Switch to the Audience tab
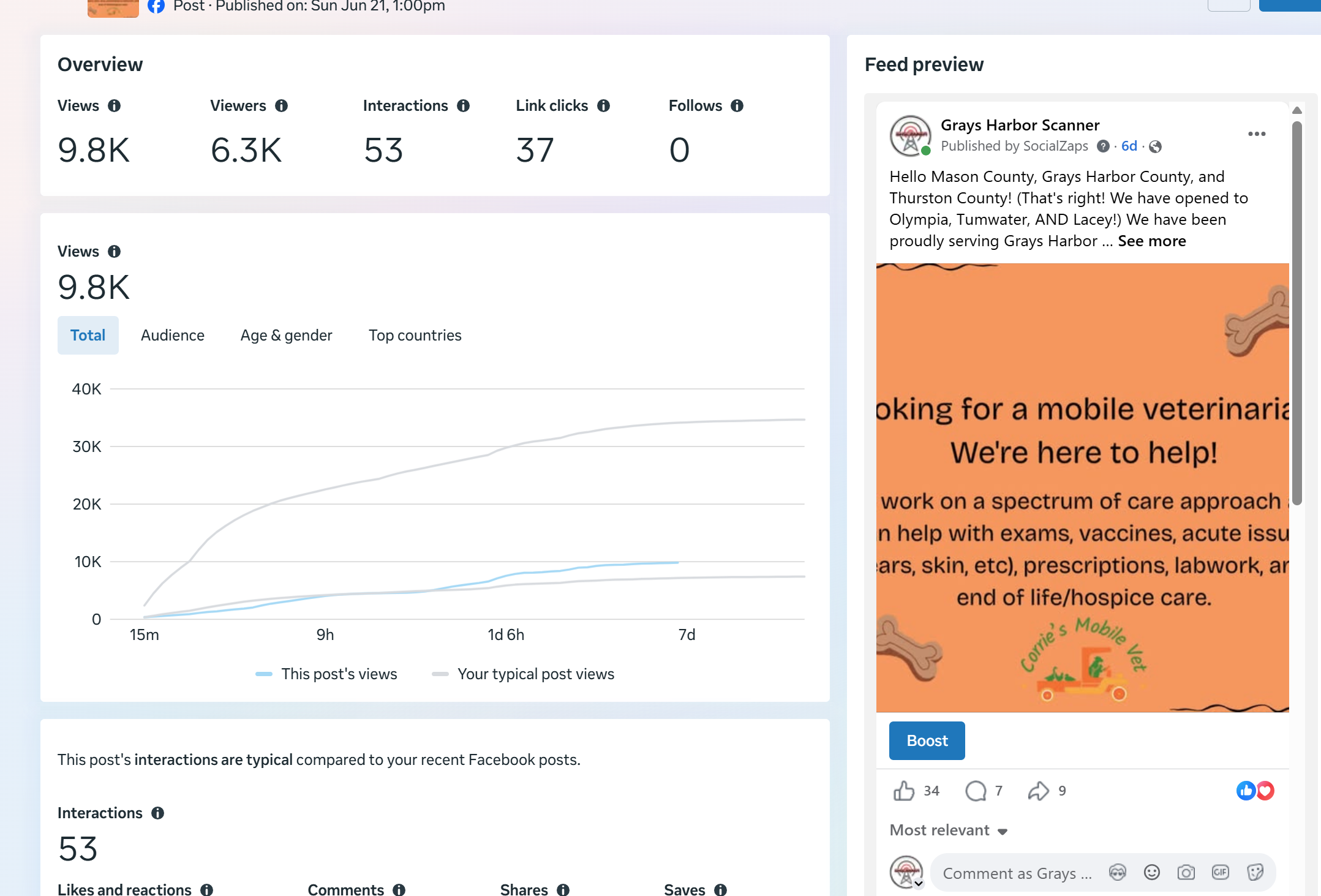Screen dimensions: 1321x896 tap(173, 336)
